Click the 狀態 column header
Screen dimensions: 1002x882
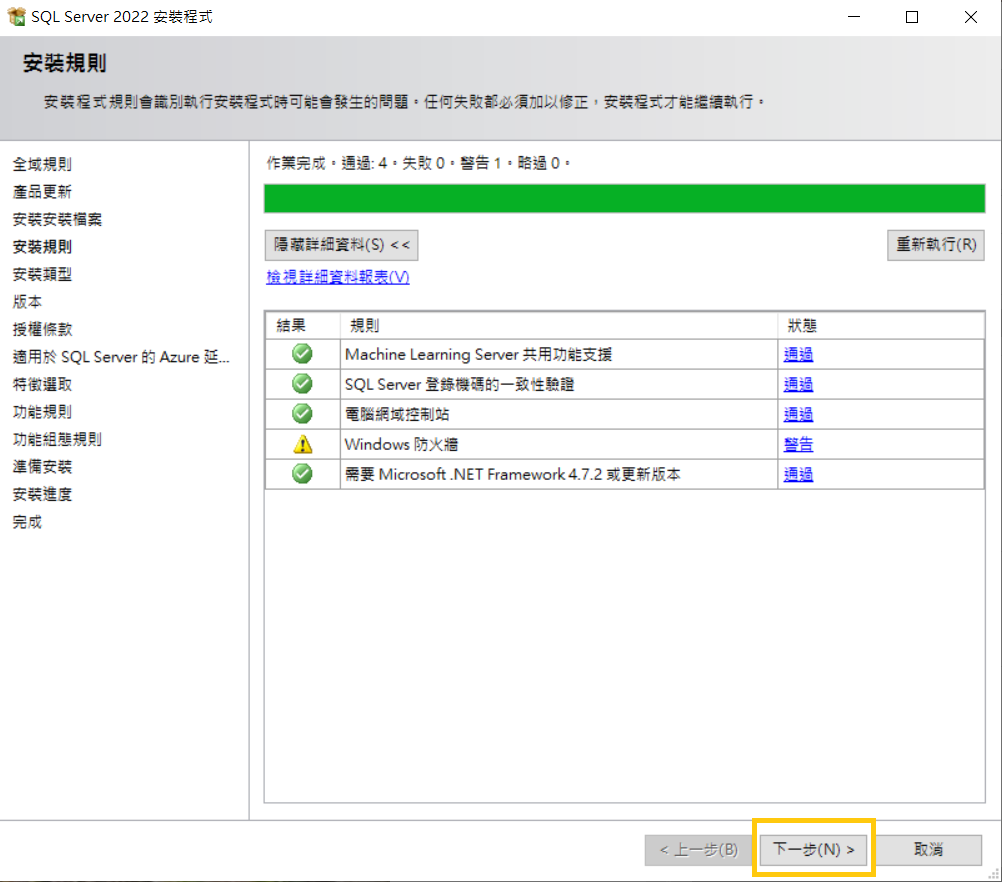881,325
